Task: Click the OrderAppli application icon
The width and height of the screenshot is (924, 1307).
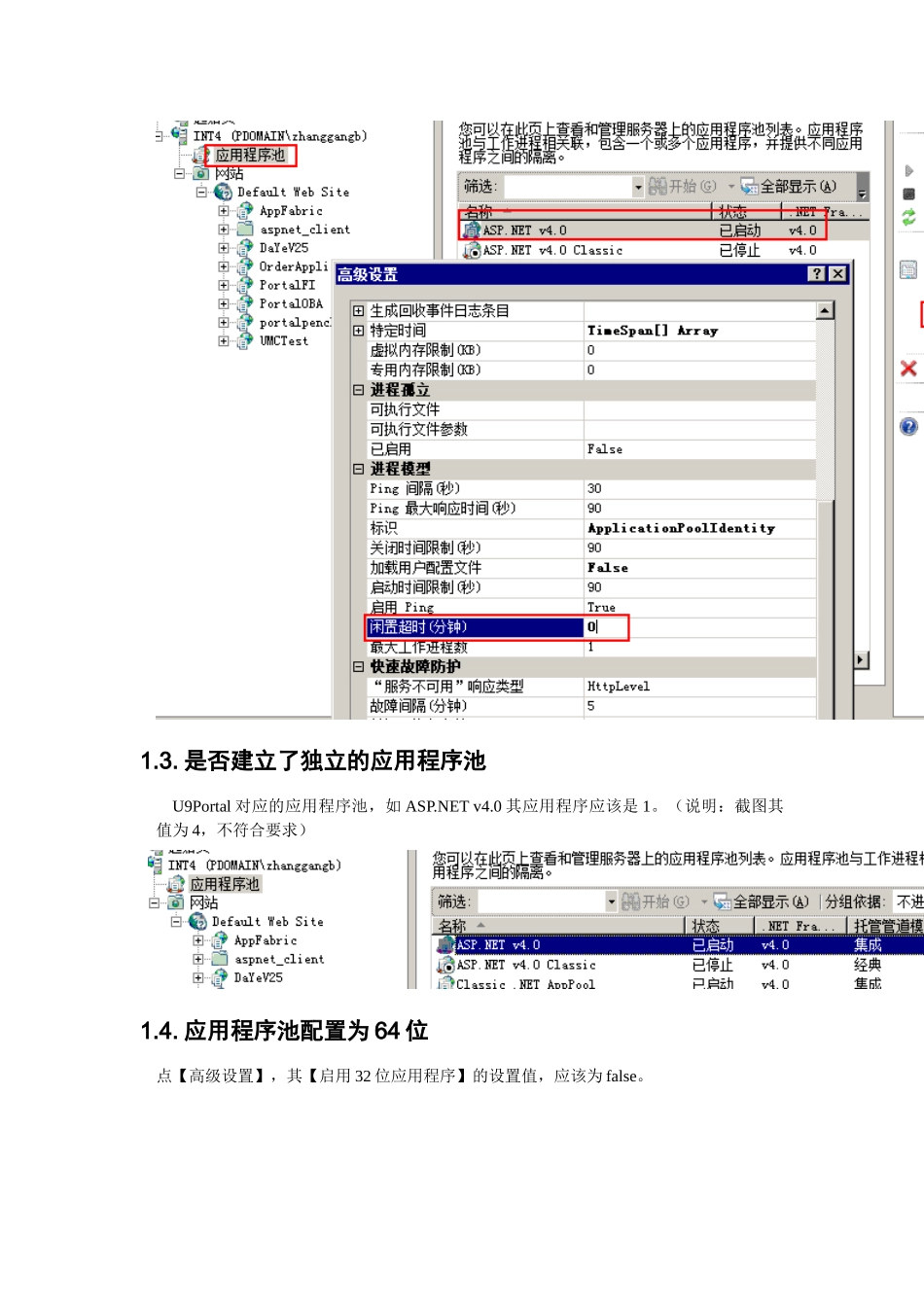Action: pyautogui.click(x=245, y=266)
